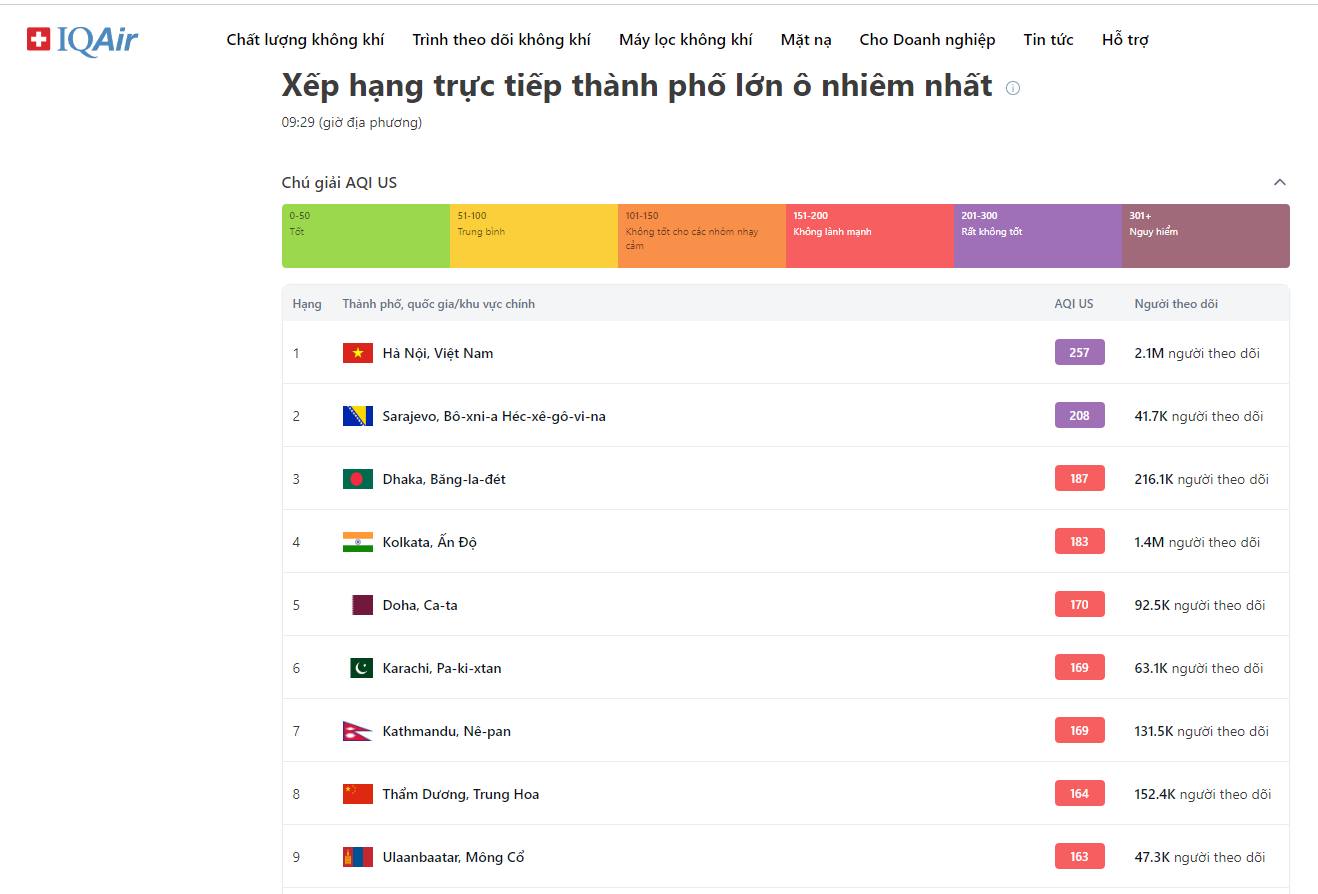
Task: Open Ulaanbaatar, Mông Cổ city link
Action: (454, 857)
